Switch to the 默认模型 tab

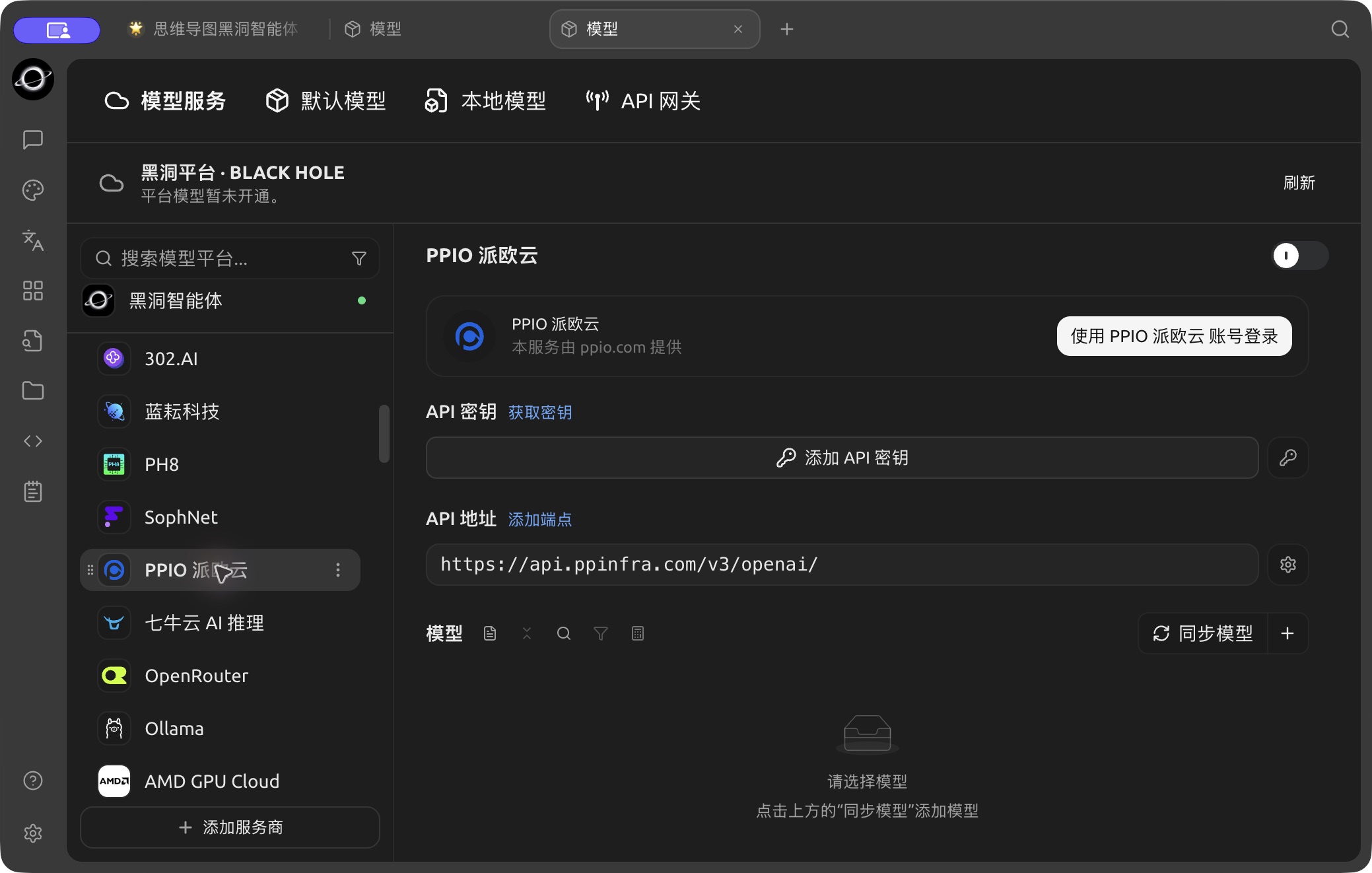[326, 101]
